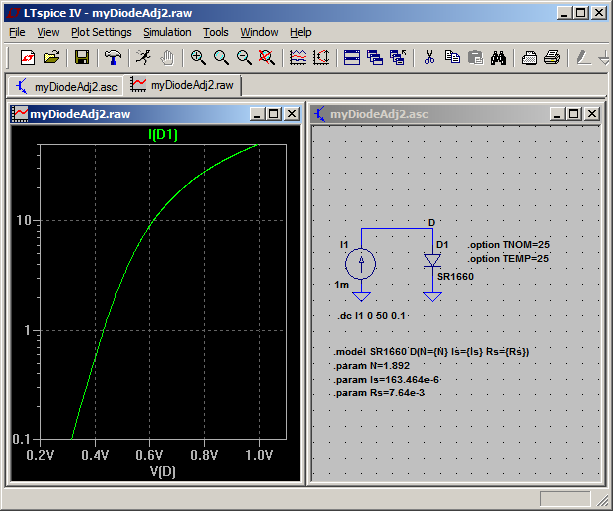Click the Pick Visible Traces icon
Screen dimensions: 613x511
coord(298,57)
